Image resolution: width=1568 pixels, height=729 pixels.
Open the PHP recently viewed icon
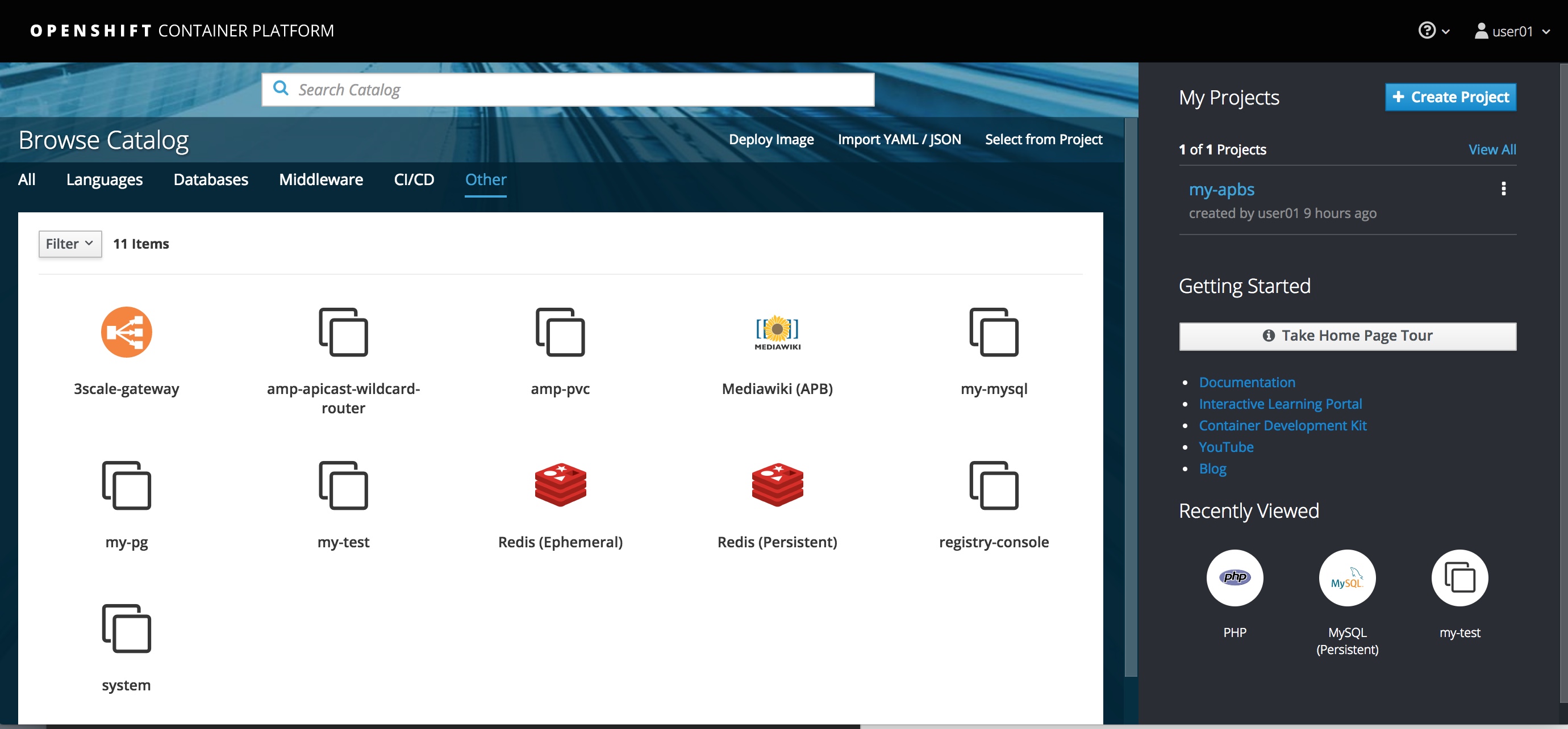click(1235, 577)
